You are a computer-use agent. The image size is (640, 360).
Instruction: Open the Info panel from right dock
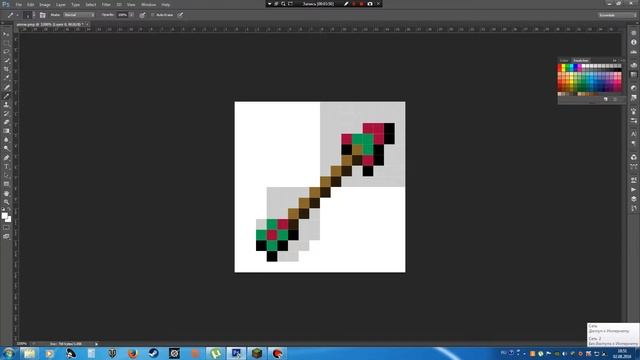point(633,42)
